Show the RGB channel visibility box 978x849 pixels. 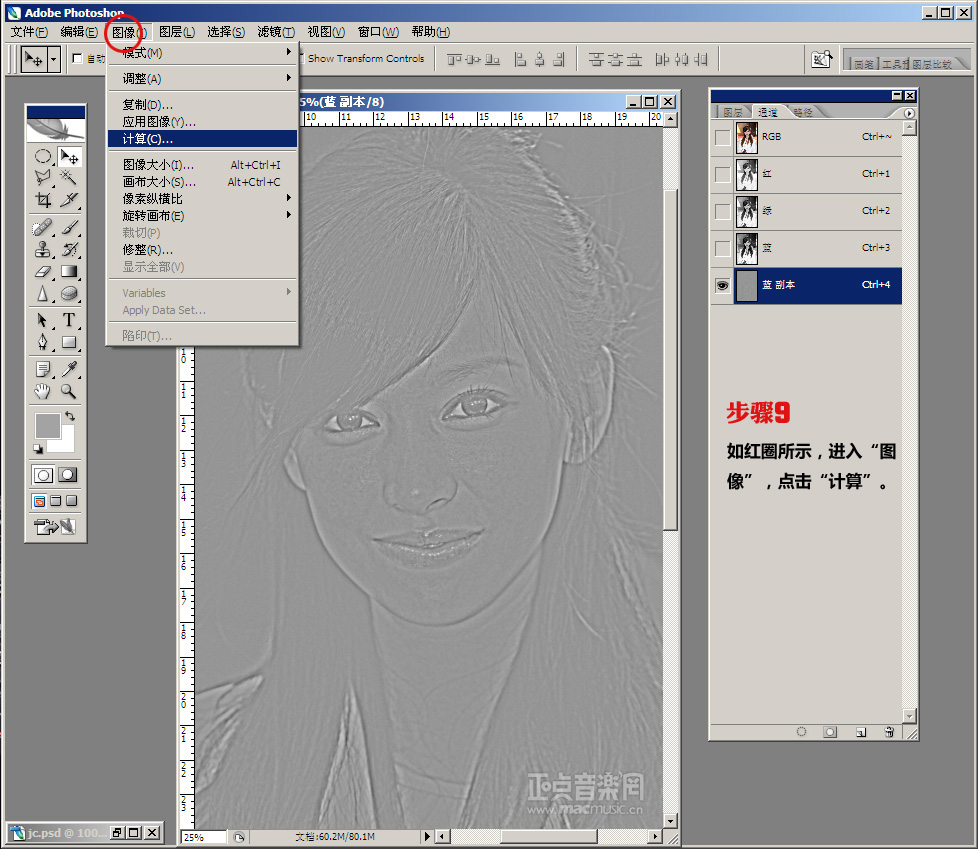pyautogui.click(x=722, y=137)
